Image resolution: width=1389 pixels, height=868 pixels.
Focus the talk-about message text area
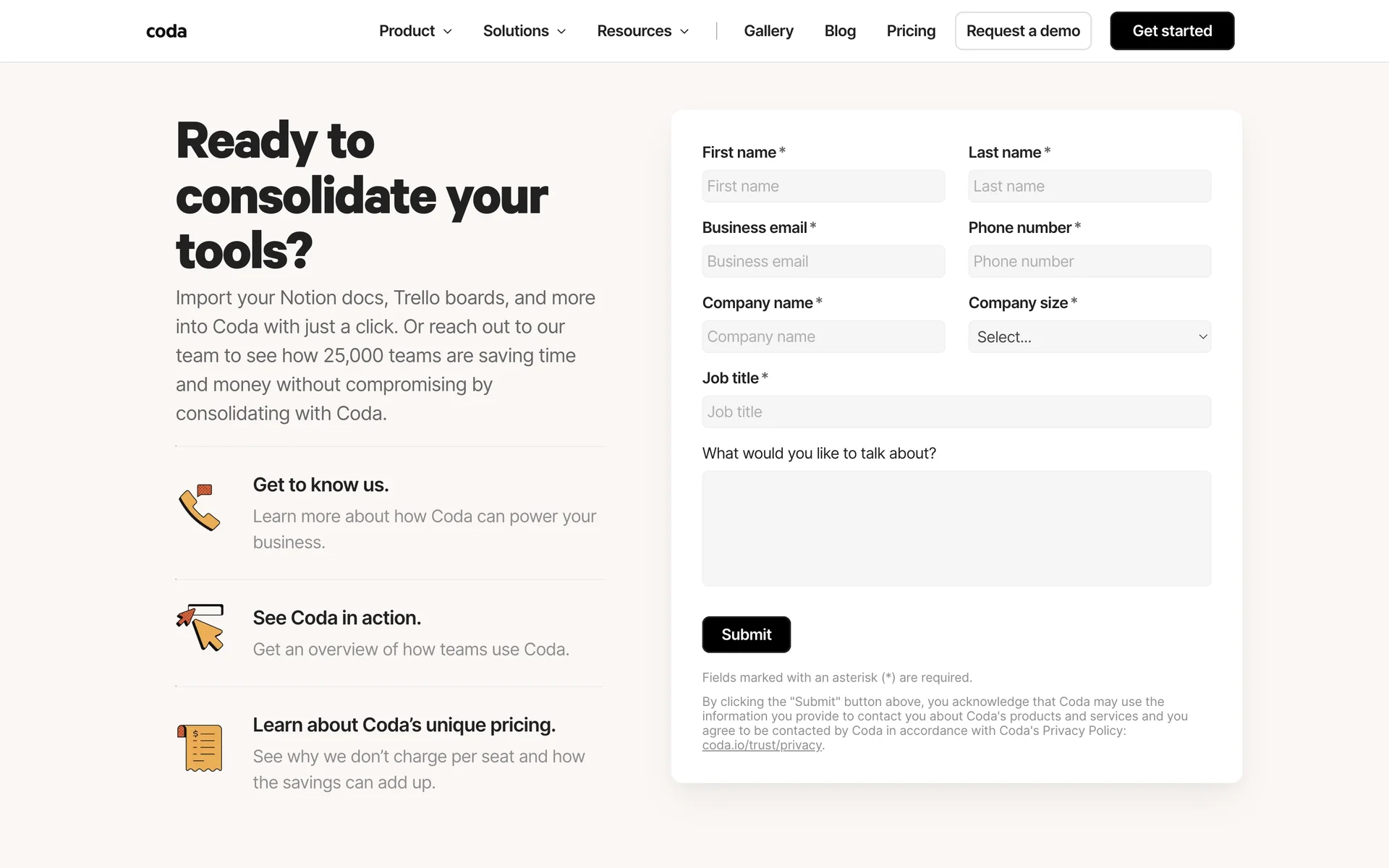[956, 528]
